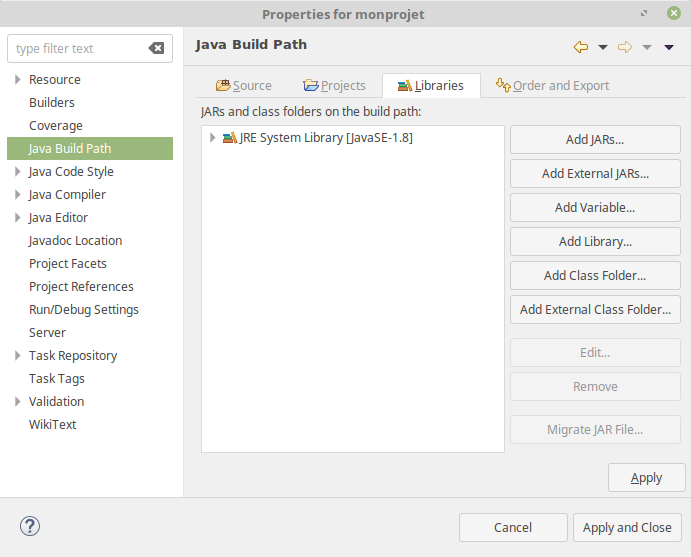Click Apply and Close button

(627, 527)
